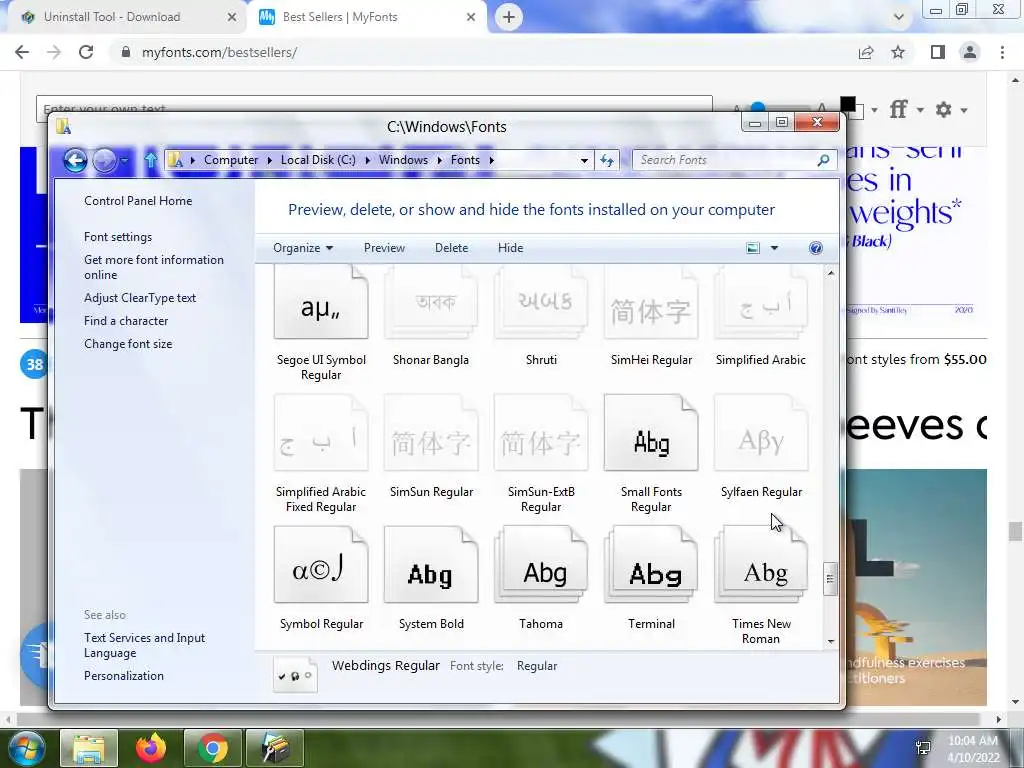This screenshot has width=1024, height=768.
Task: Open recent pages dropdown next to Forward
Action: [x=124, y=160]
